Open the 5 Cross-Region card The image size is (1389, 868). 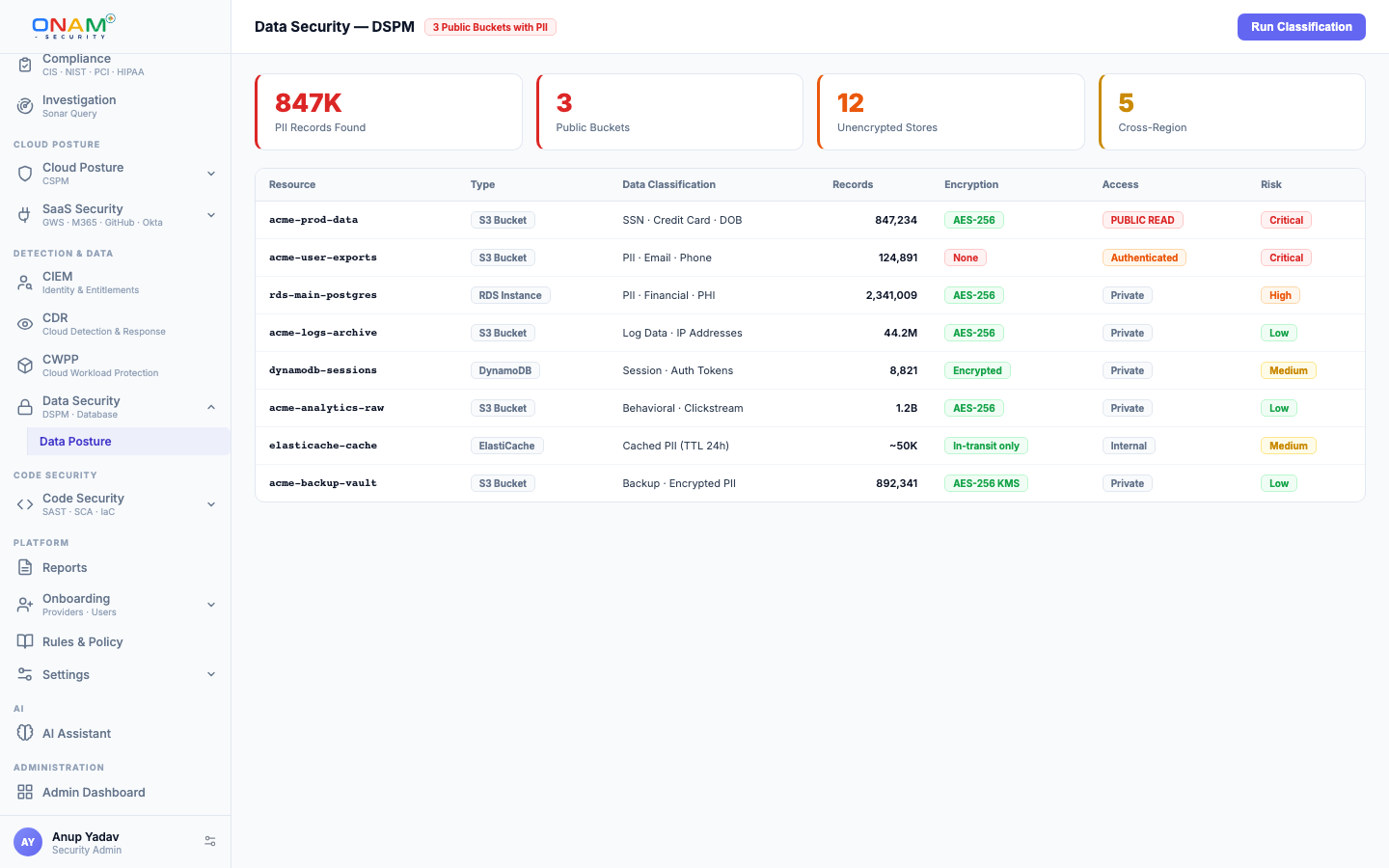1232,112
